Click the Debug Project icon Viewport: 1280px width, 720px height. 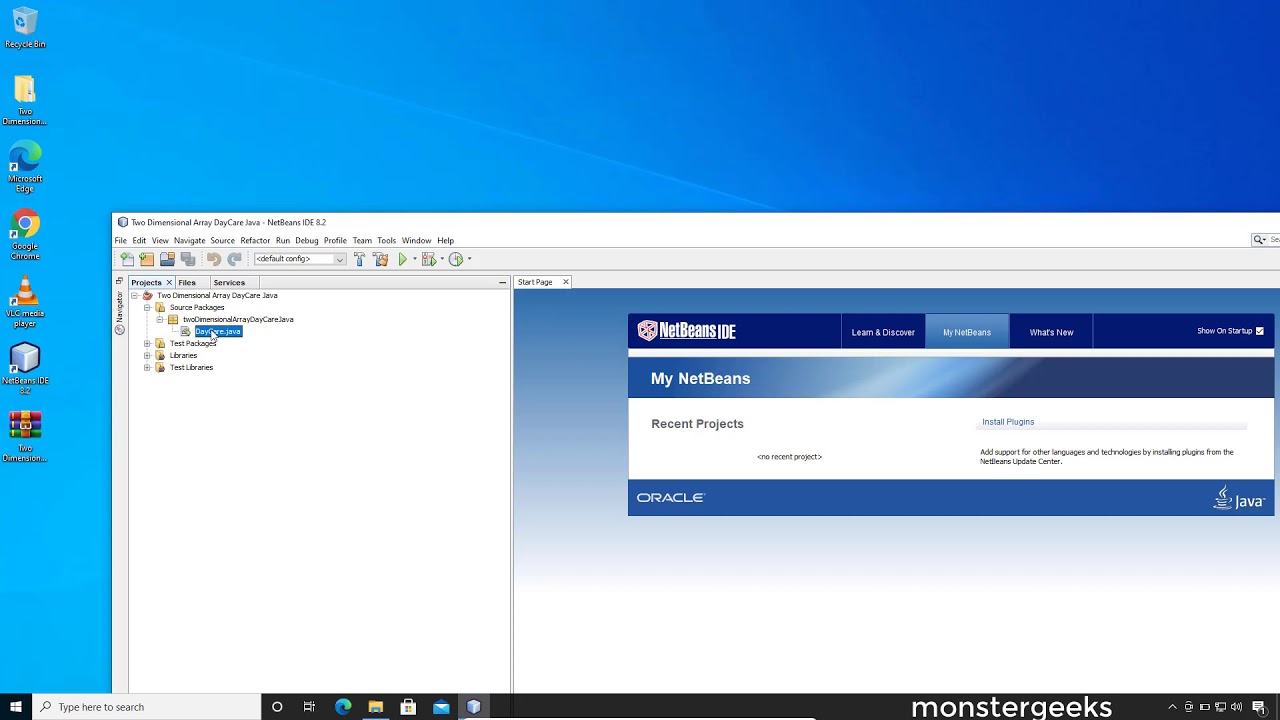point(429,259)
